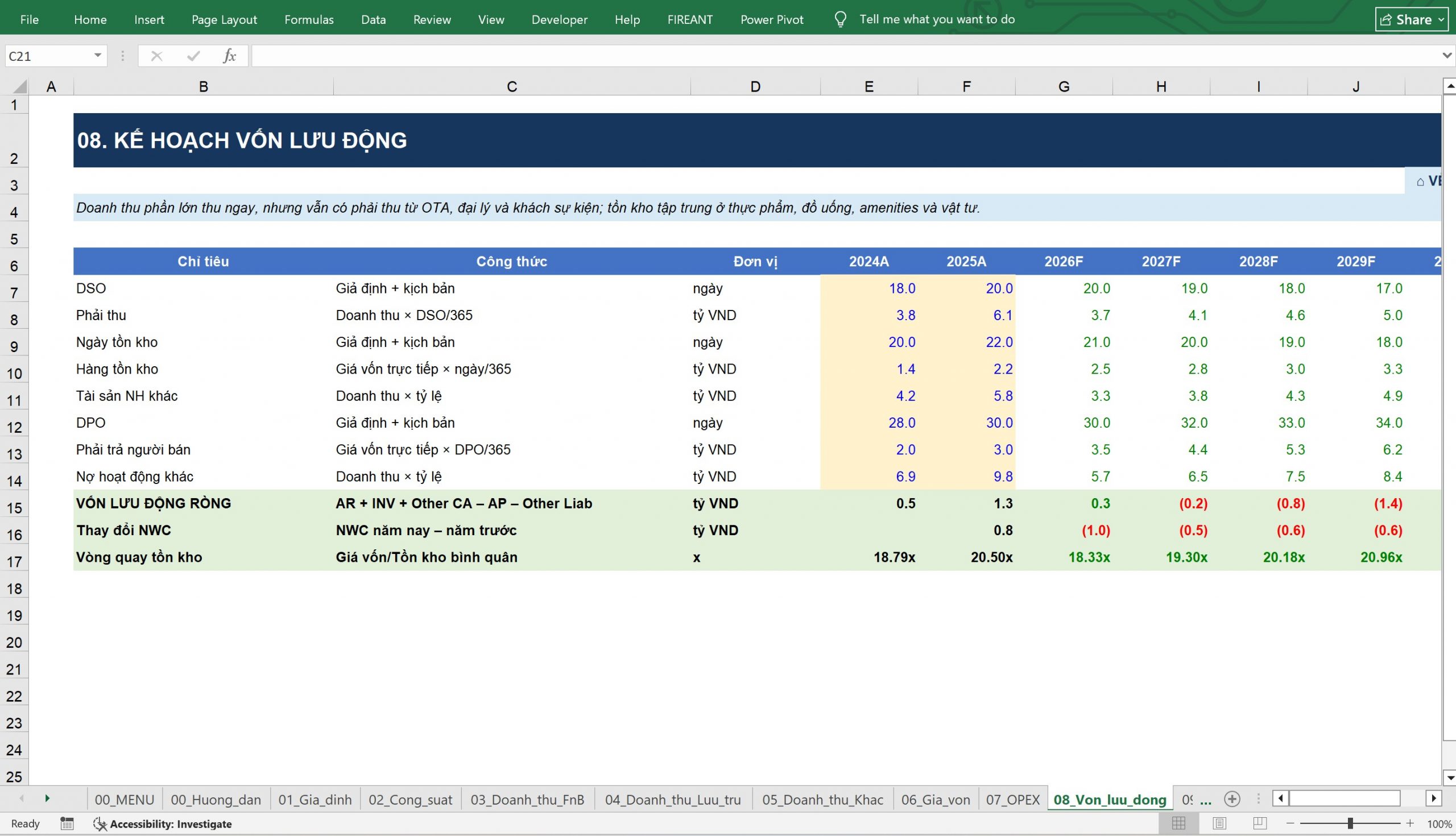Screen dimensions: 1456x836
Task: Open the Tell me lightbulb search
Action: click(x=840, y=19)
